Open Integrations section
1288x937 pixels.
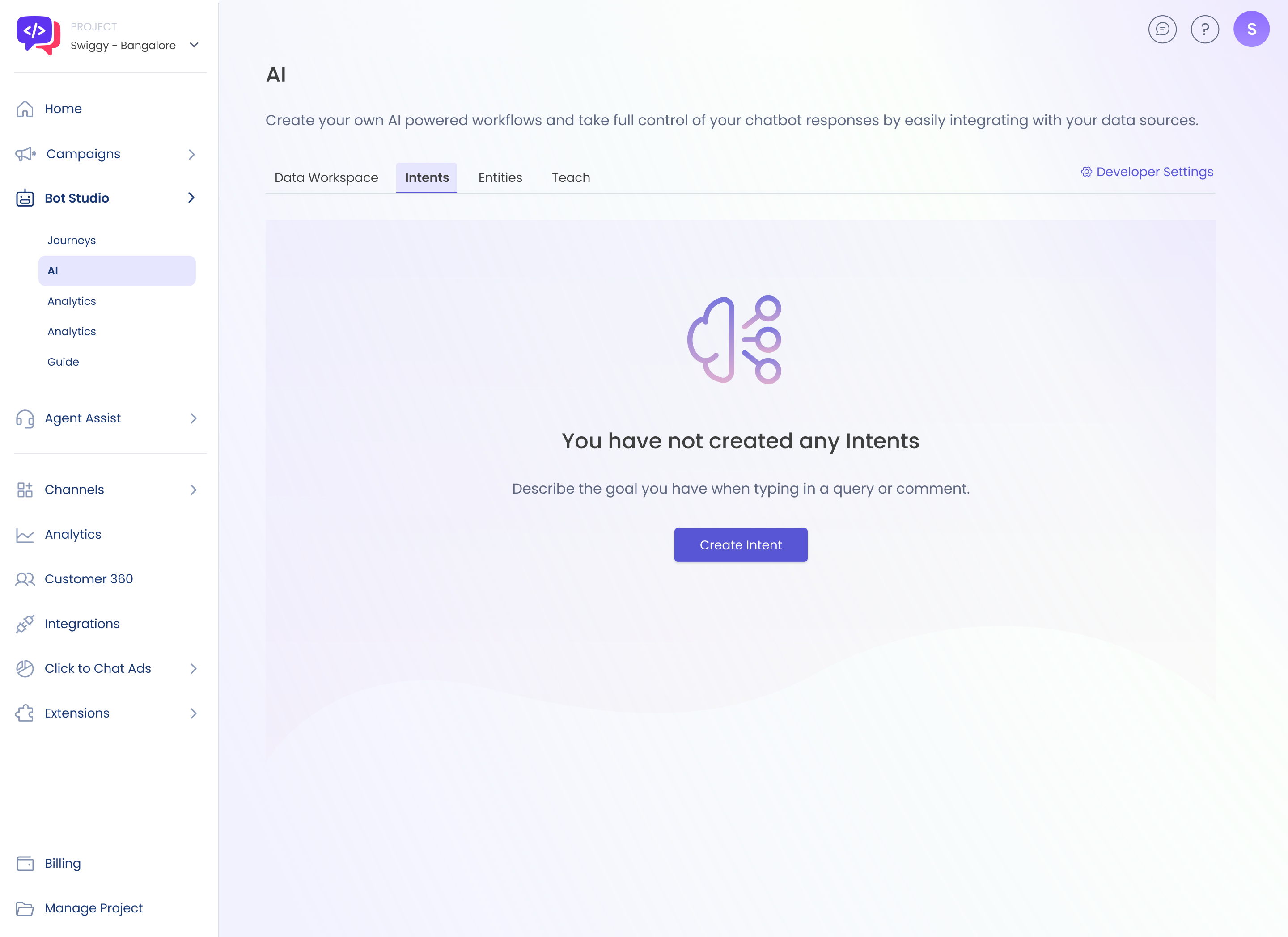(82, 623)
